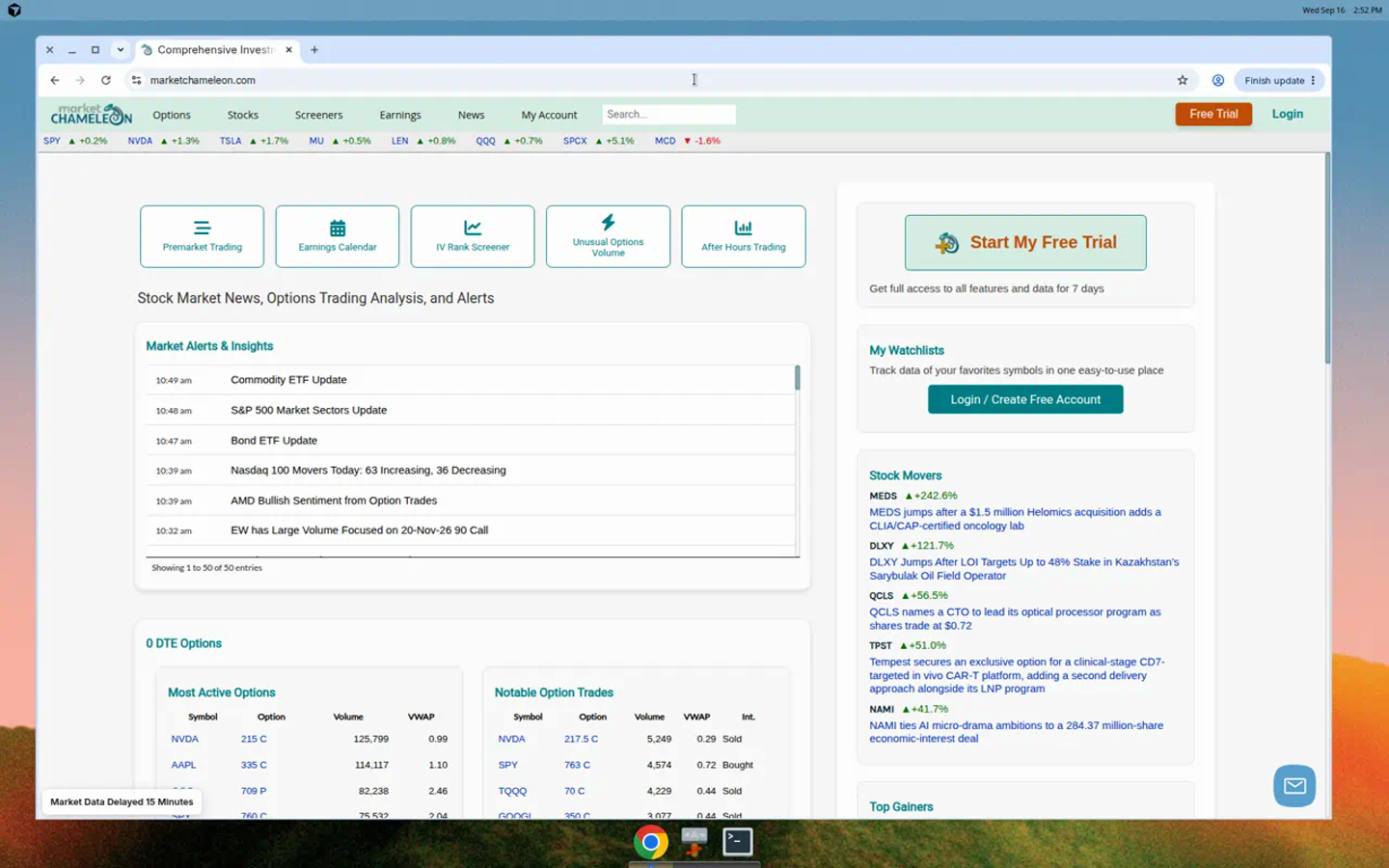Open Tempest CAR-T platform headline
1389x868 pixels.
(1017, 675)
